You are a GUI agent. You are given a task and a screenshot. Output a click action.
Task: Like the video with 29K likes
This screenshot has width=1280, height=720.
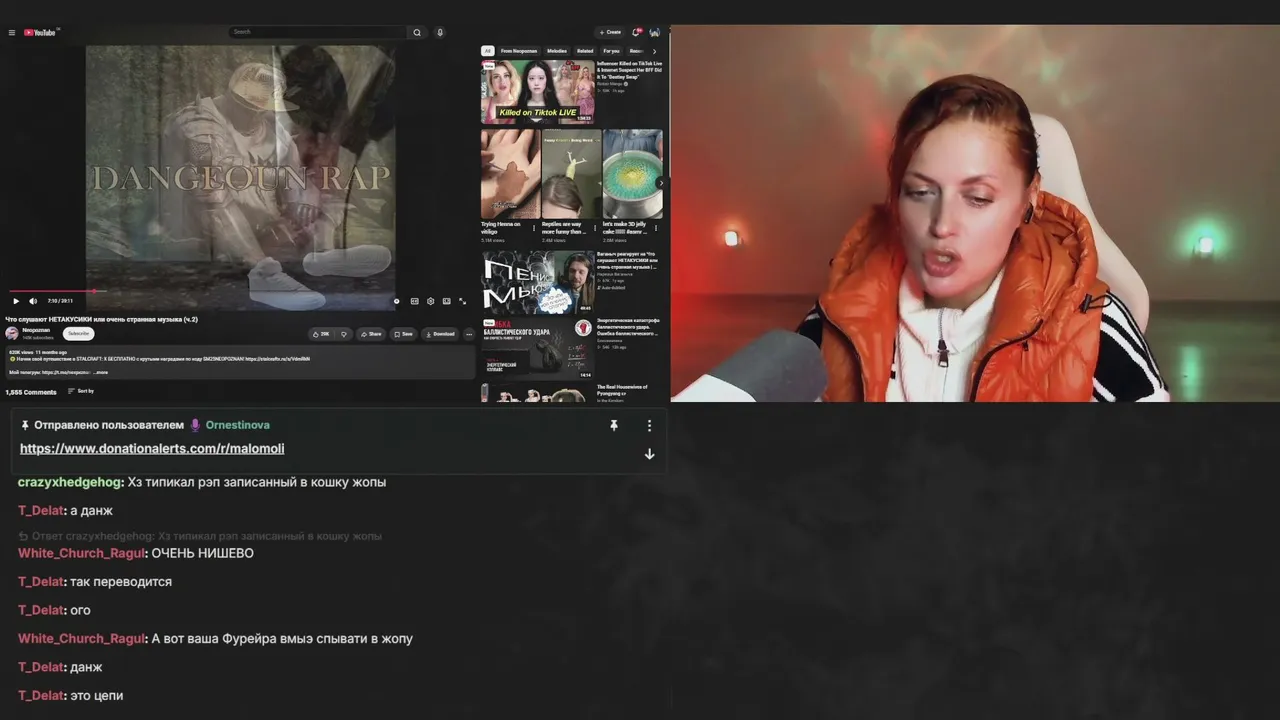coord(321,334)
